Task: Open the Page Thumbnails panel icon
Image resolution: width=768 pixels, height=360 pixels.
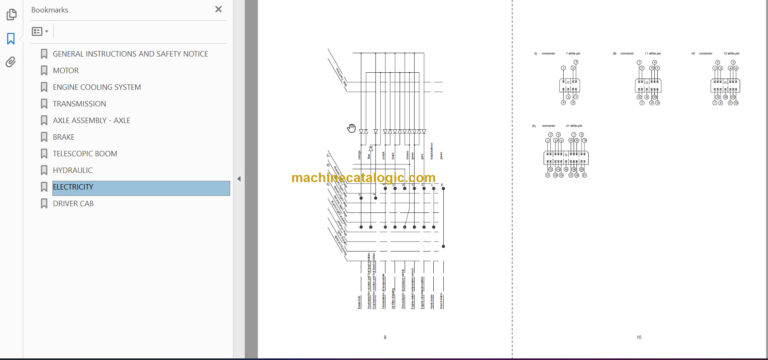Action: pos(11,15)
